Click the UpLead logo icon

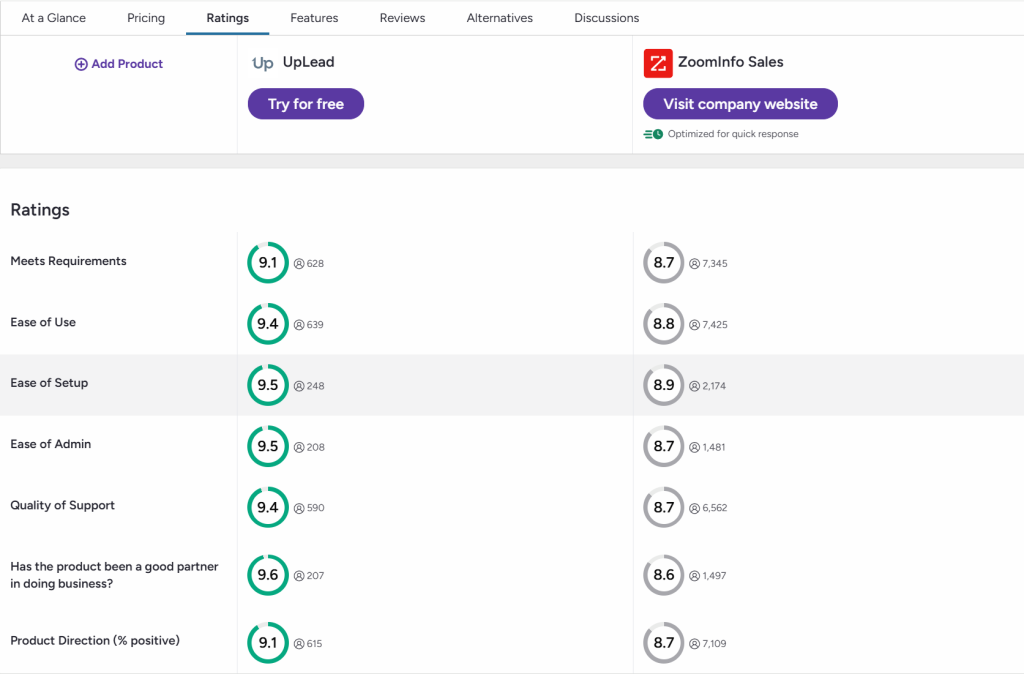262,63
